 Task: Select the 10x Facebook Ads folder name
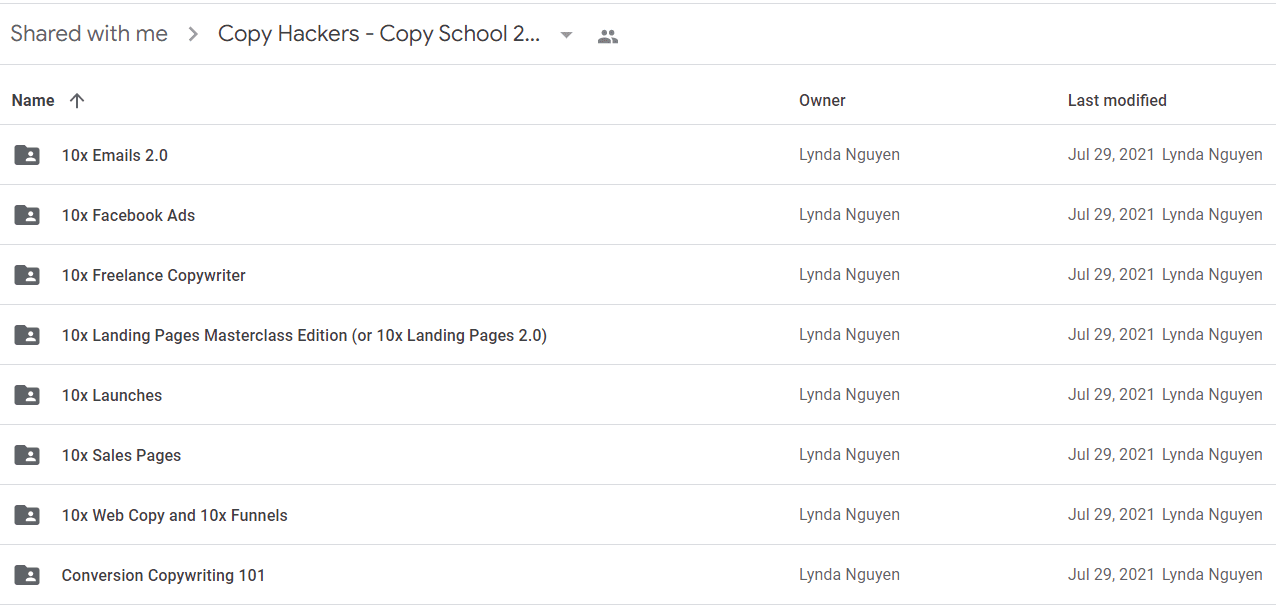(x=128, y=215)
